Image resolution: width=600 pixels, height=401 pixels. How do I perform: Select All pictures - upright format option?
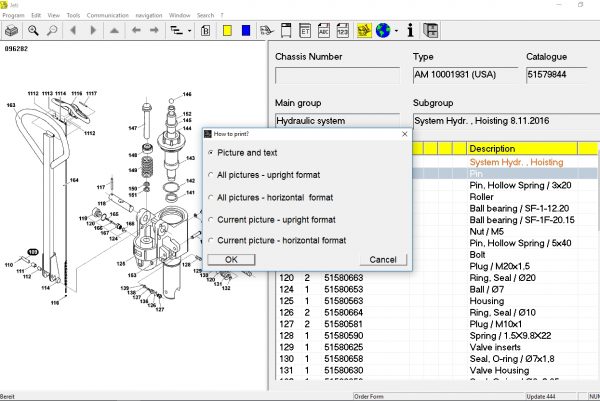coord(210,175)
